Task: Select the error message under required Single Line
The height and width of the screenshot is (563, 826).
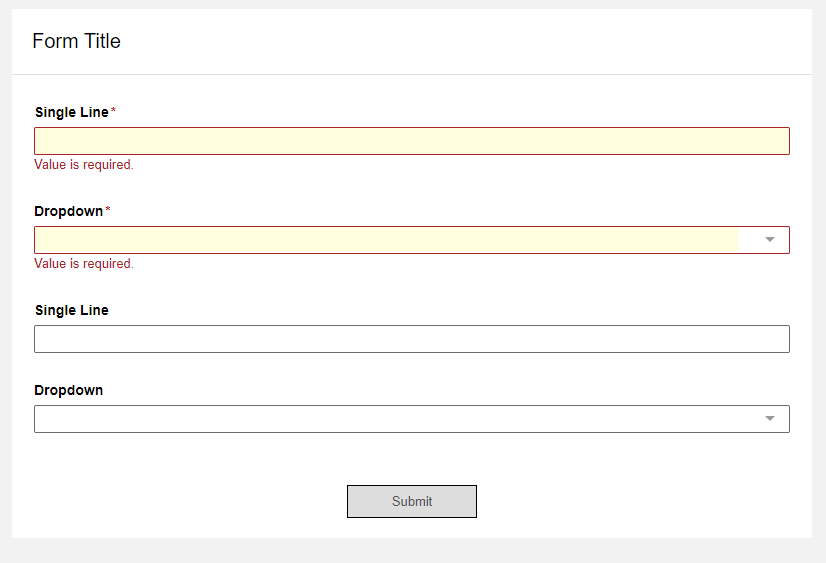Action: click(x=84, y=165)
